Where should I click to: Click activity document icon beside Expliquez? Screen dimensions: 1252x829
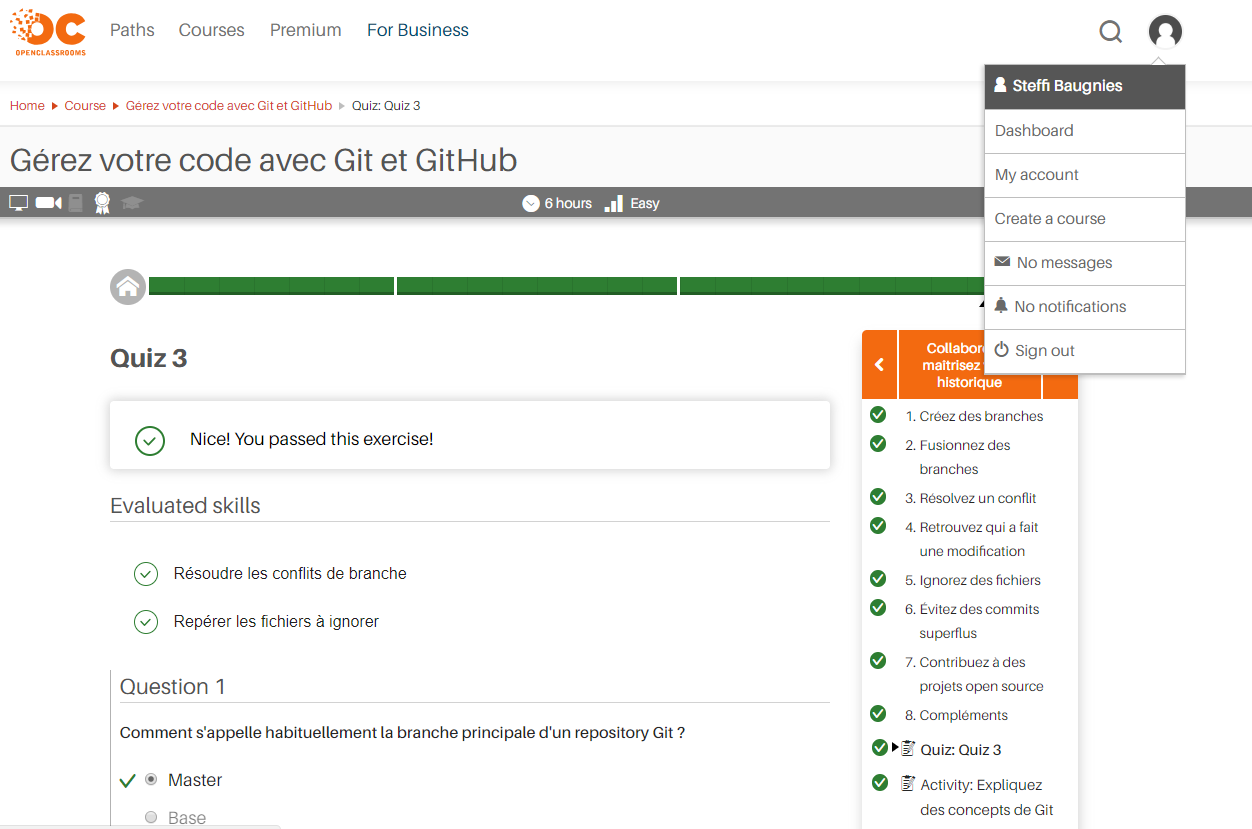[908, 783]
